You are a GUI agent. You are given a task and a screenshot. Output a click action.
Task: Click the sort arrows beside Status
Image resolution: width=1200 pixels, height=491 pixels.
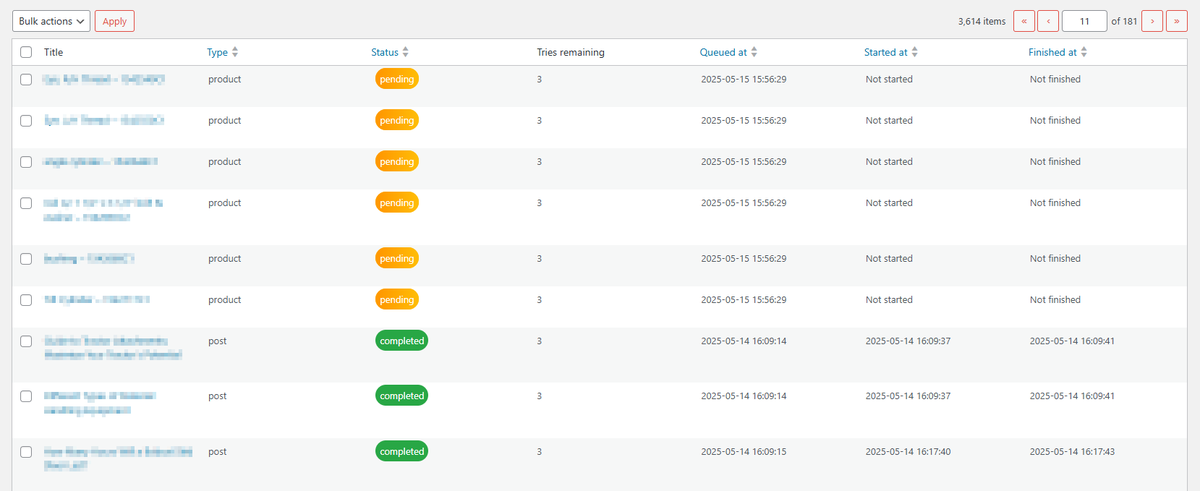tap(405, 52)
